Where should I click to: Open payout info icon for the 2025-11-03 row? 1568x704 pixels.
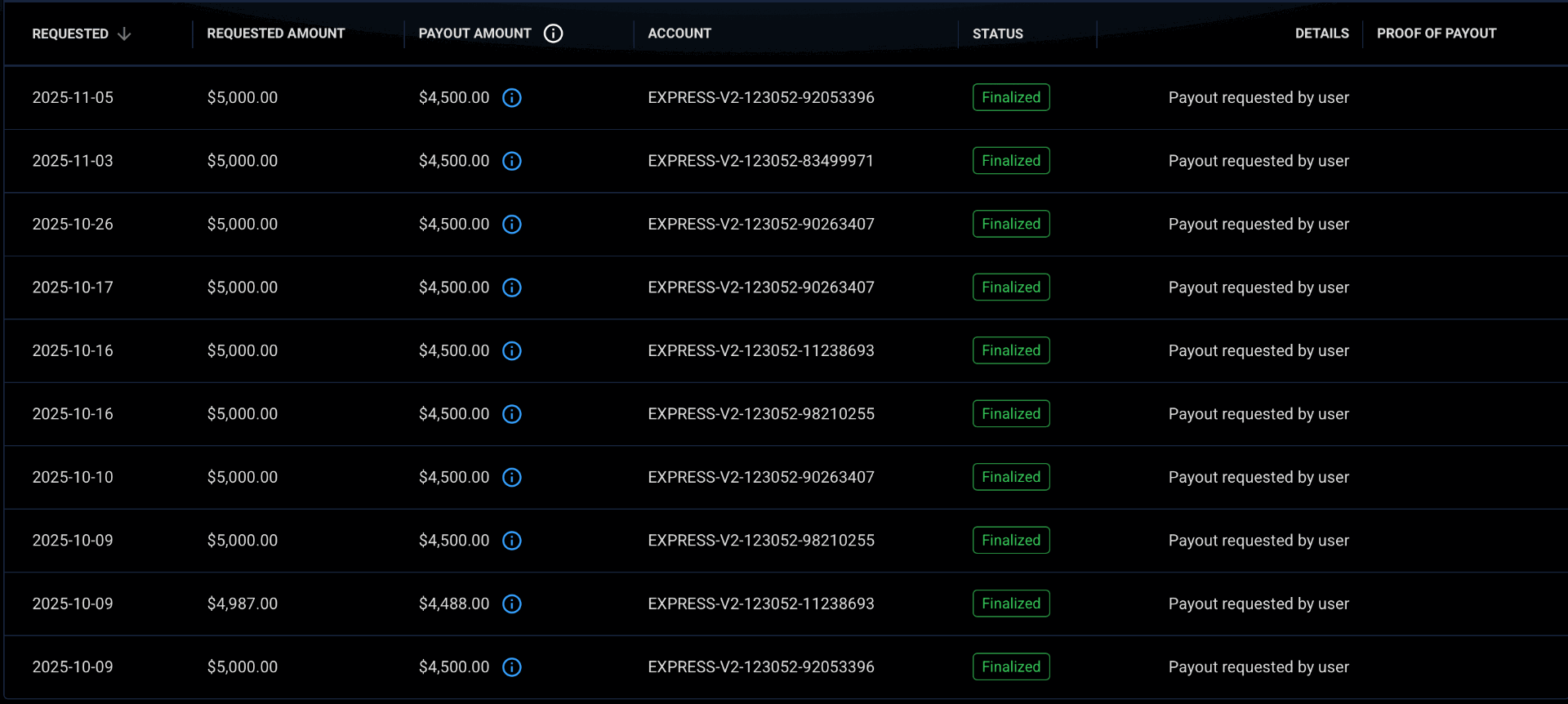[x=512, y=161]
